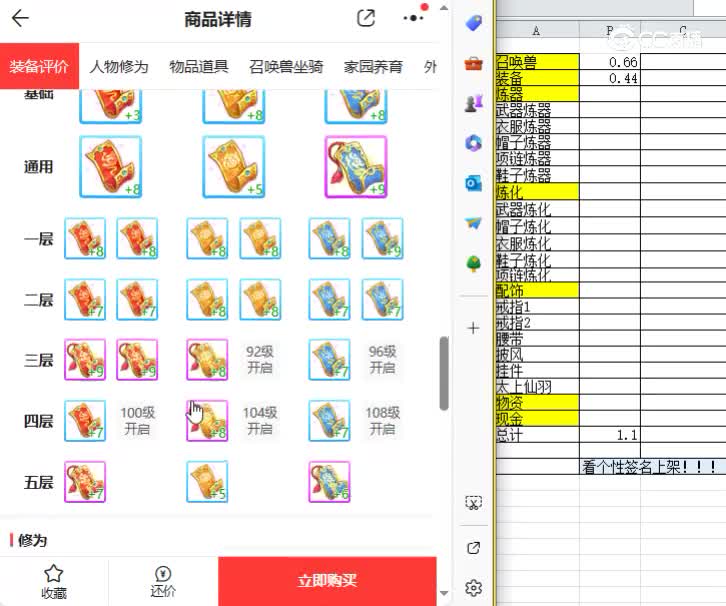Select blue +9 scroll in 一层 row
The image size is (726, 606).
(382, 238)
